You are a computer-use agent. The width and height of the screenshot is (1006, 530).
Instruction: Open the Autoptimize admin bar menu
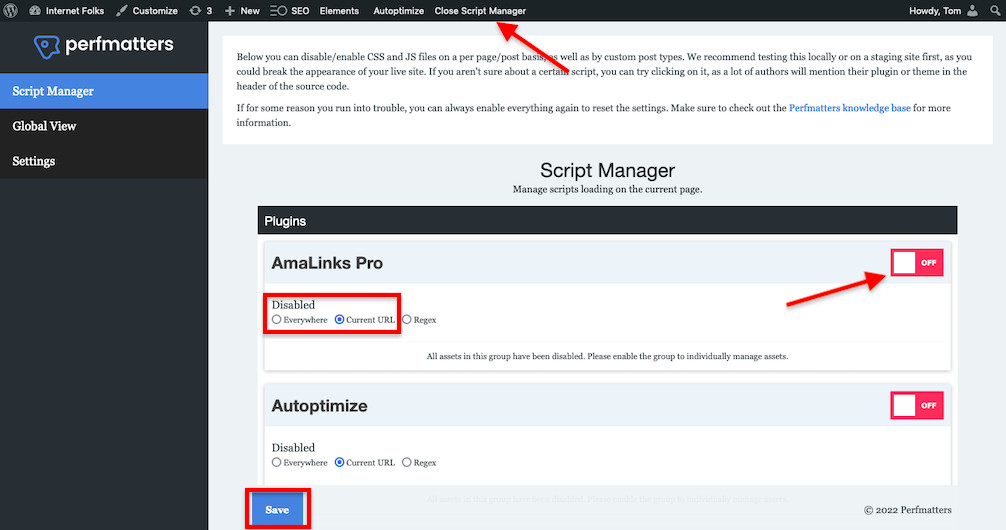(398, 11)
